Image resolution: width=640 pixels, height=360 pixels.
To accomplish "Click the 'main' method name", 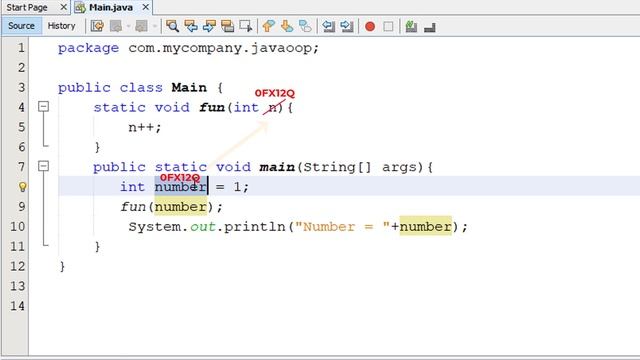I will tap(277, 167).
